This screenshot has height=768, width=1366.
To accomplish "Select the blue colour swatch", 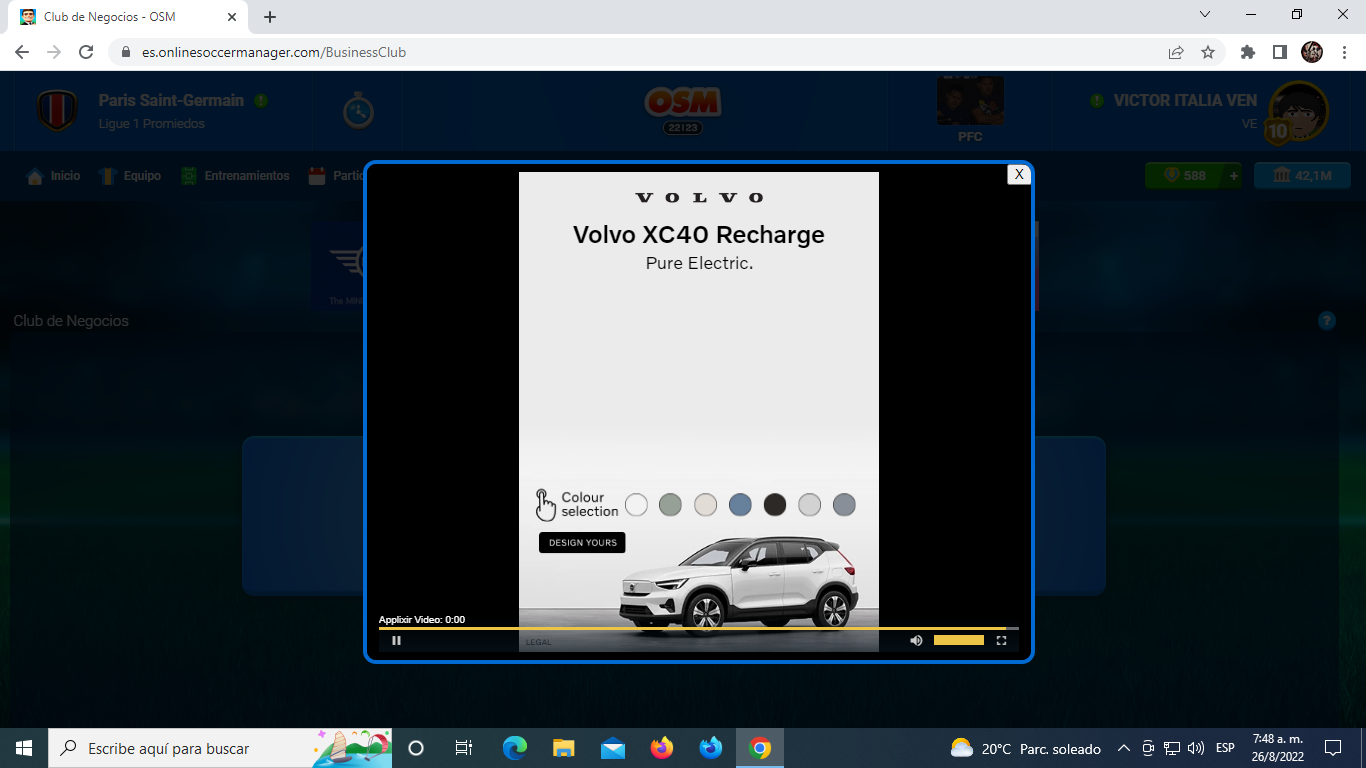I will pos(740,505).
